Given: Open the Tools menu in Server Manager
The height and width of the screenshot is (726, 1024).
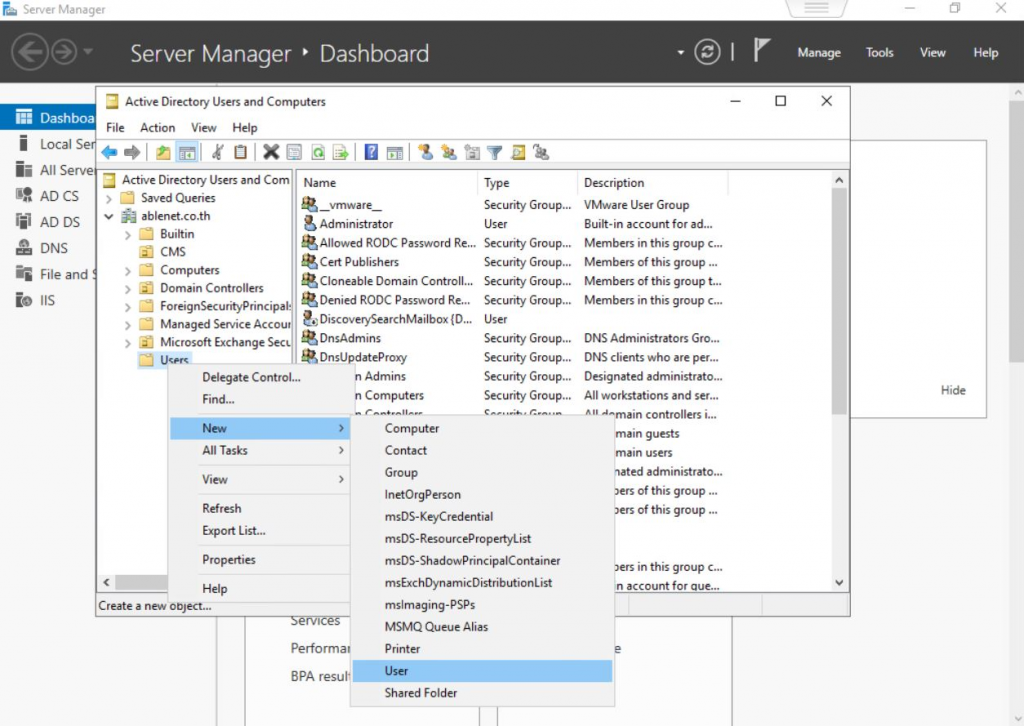Looking at the screenshot, I should [x=879, y=52].
